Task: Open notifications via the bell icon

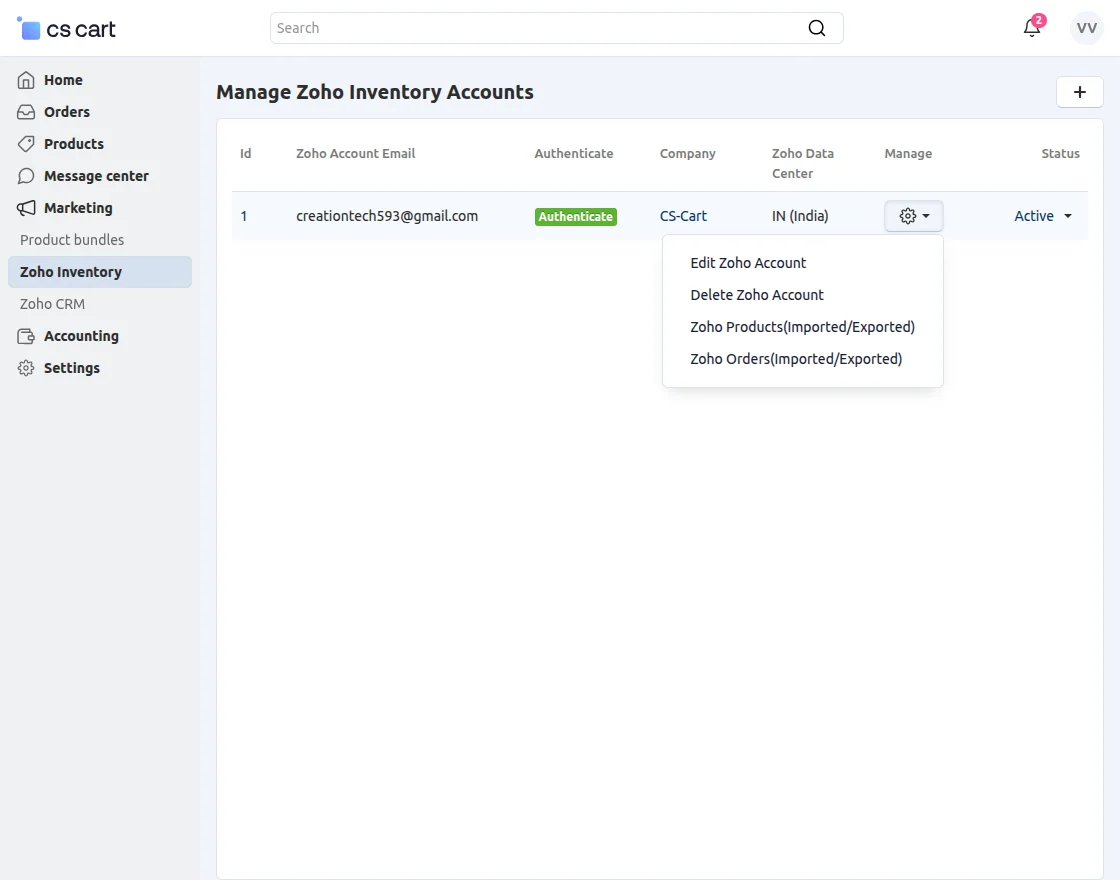Action: tap(1032, 28)
